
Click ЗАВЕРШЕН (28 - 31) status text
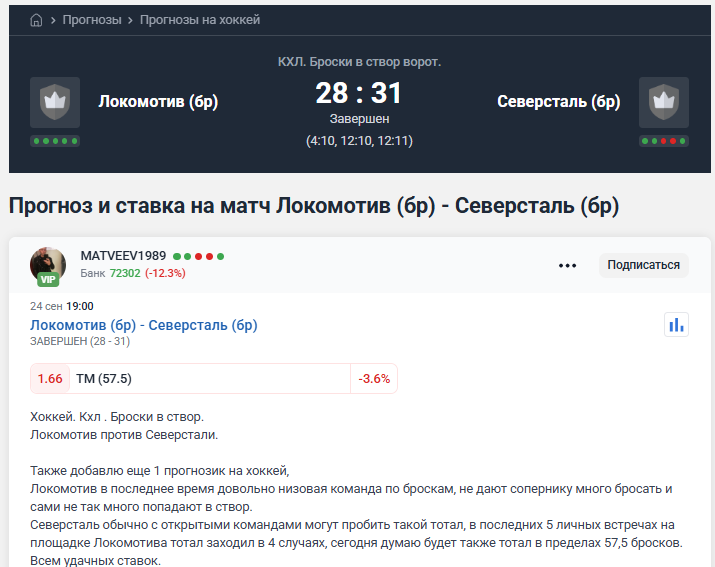[80, 341]
